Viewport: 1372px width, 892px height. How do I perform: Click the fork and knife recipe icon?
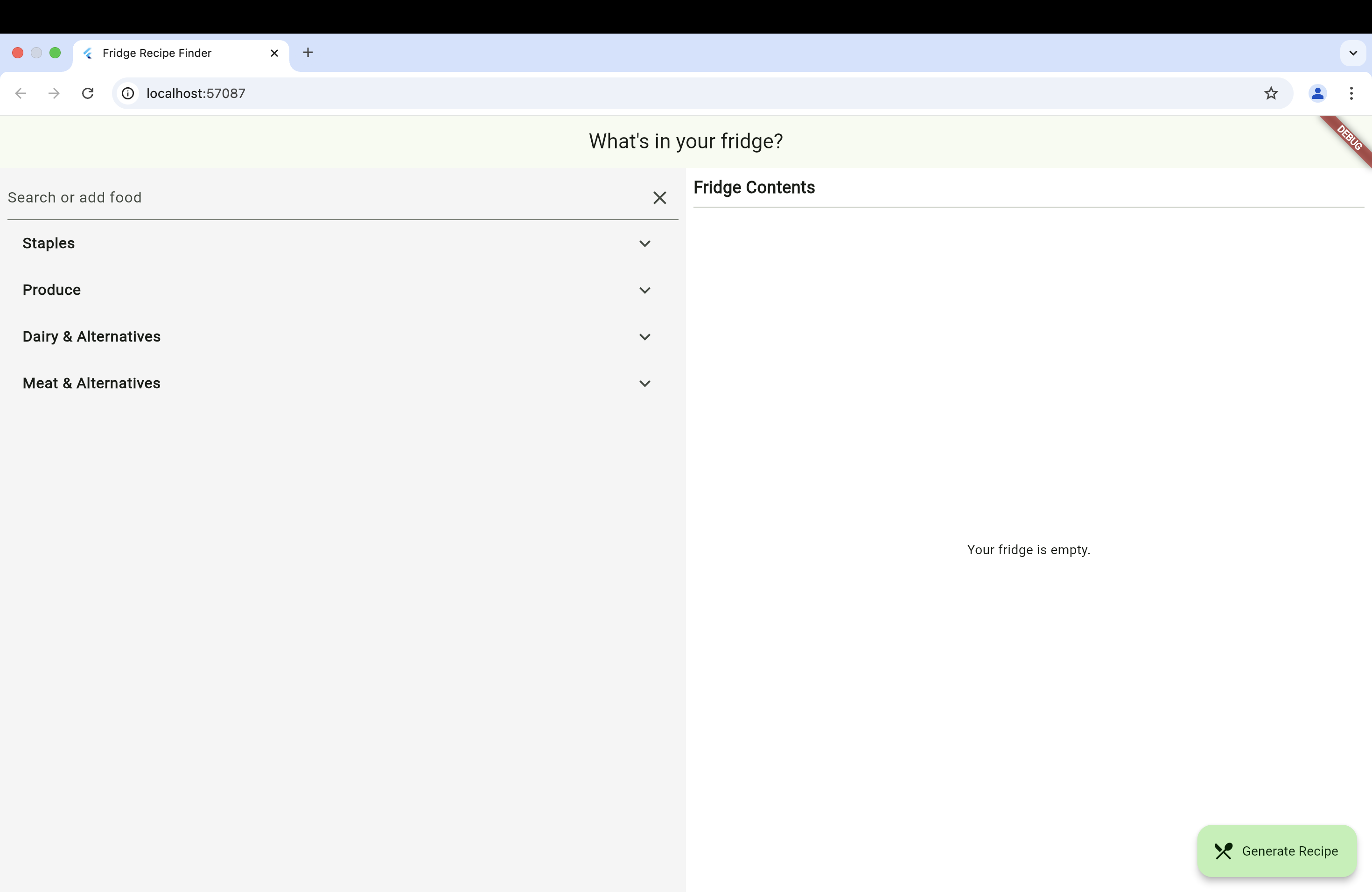click(1223, 851)
